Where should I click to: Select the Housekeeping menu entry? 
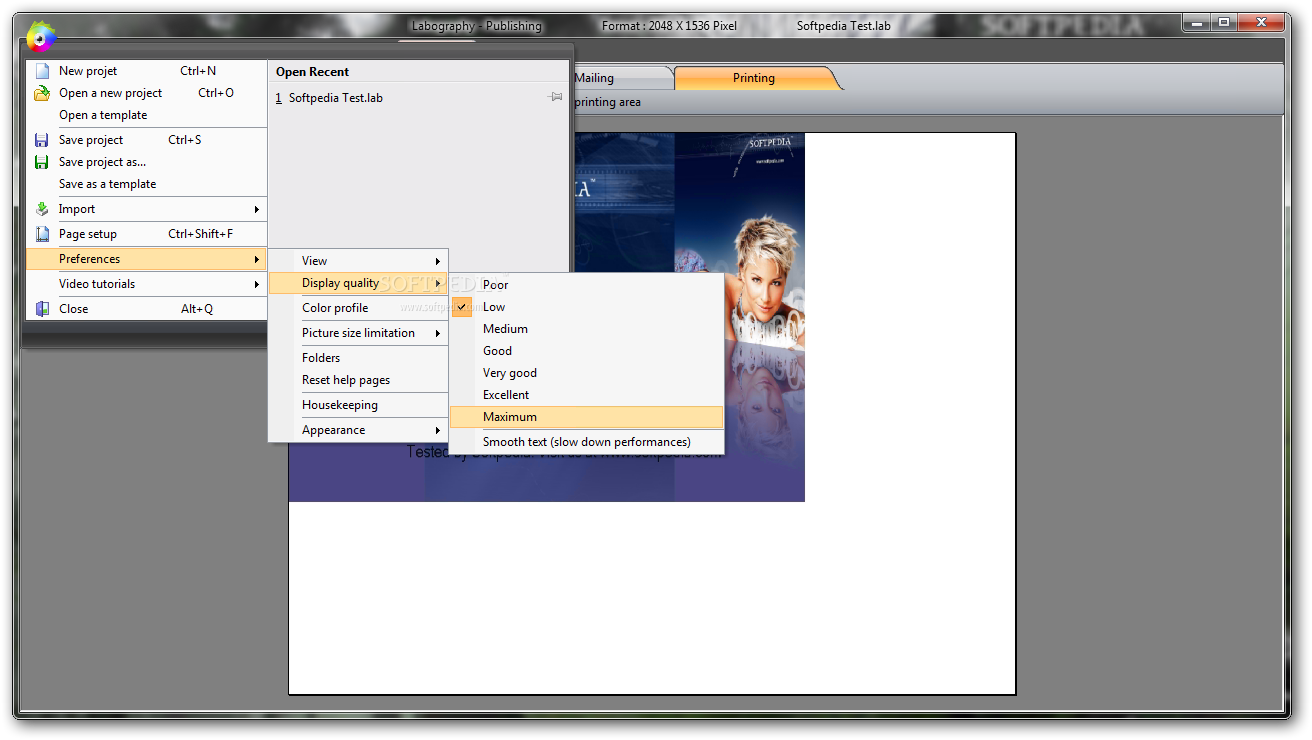coord(358,405)
